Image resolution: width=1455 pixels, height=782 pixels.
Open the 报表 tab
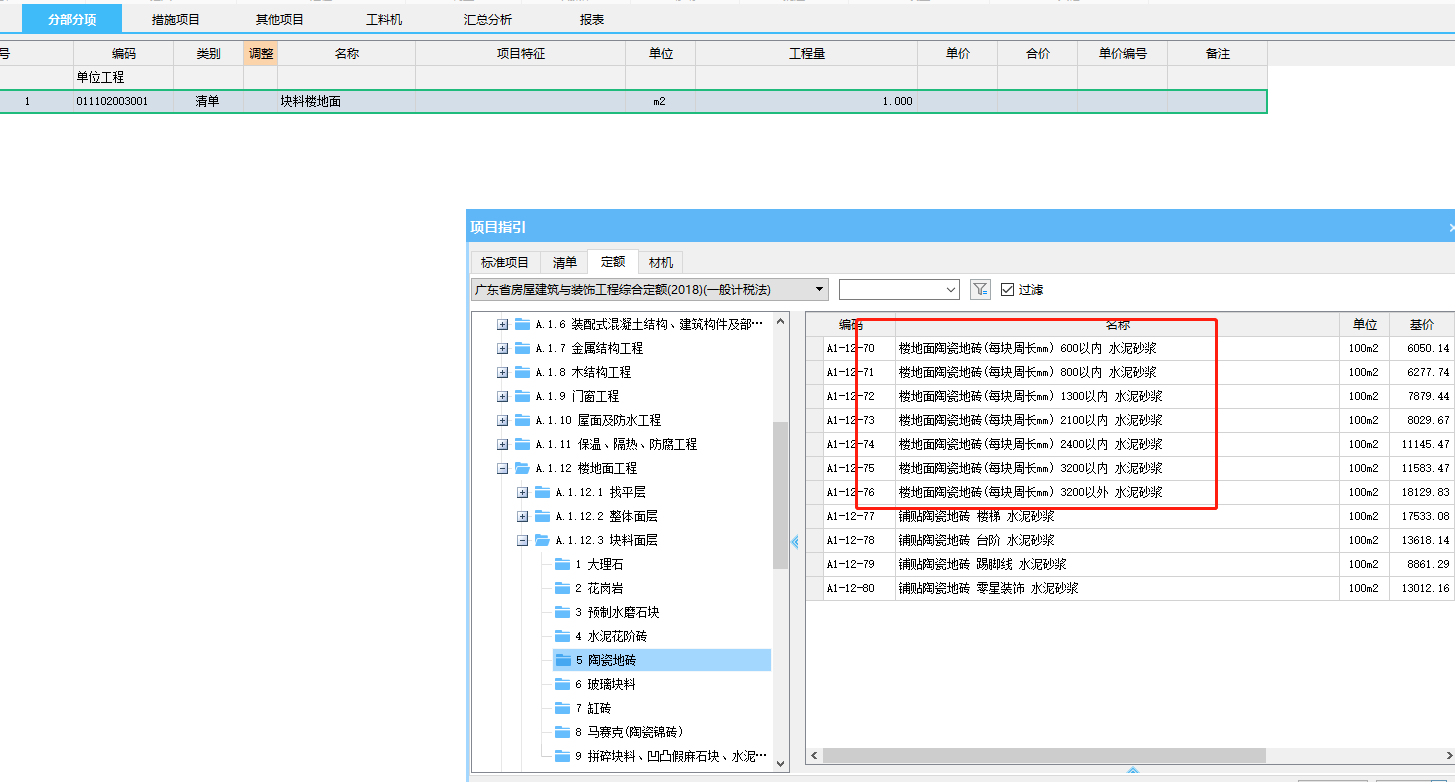point(592,19)
